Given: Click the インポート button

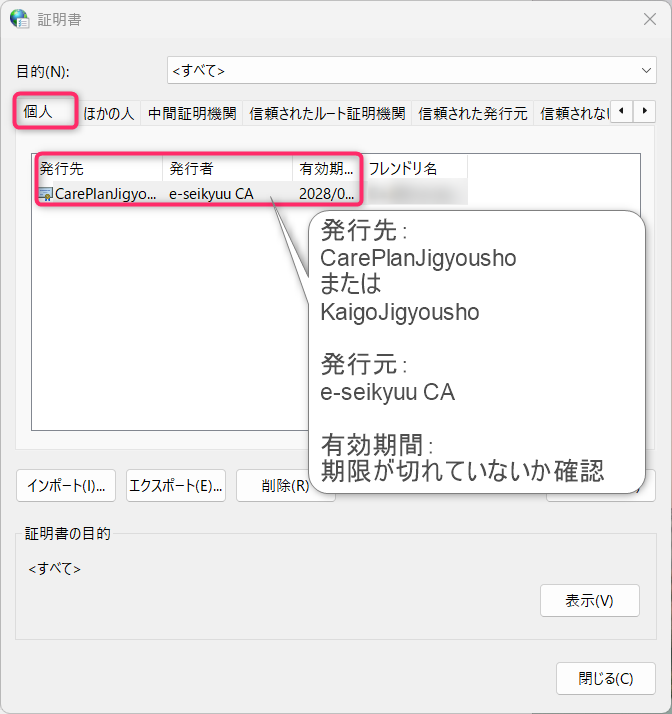Looking at the screenshot, I should pyautogui.click(x=66, y=486).
